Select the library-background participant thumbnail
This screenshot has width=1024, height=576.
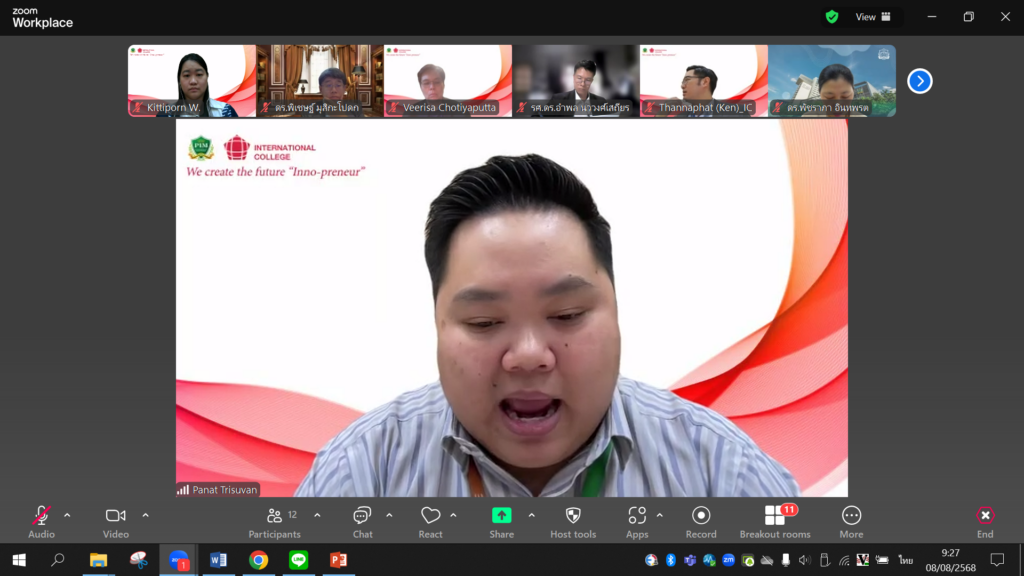320,81
